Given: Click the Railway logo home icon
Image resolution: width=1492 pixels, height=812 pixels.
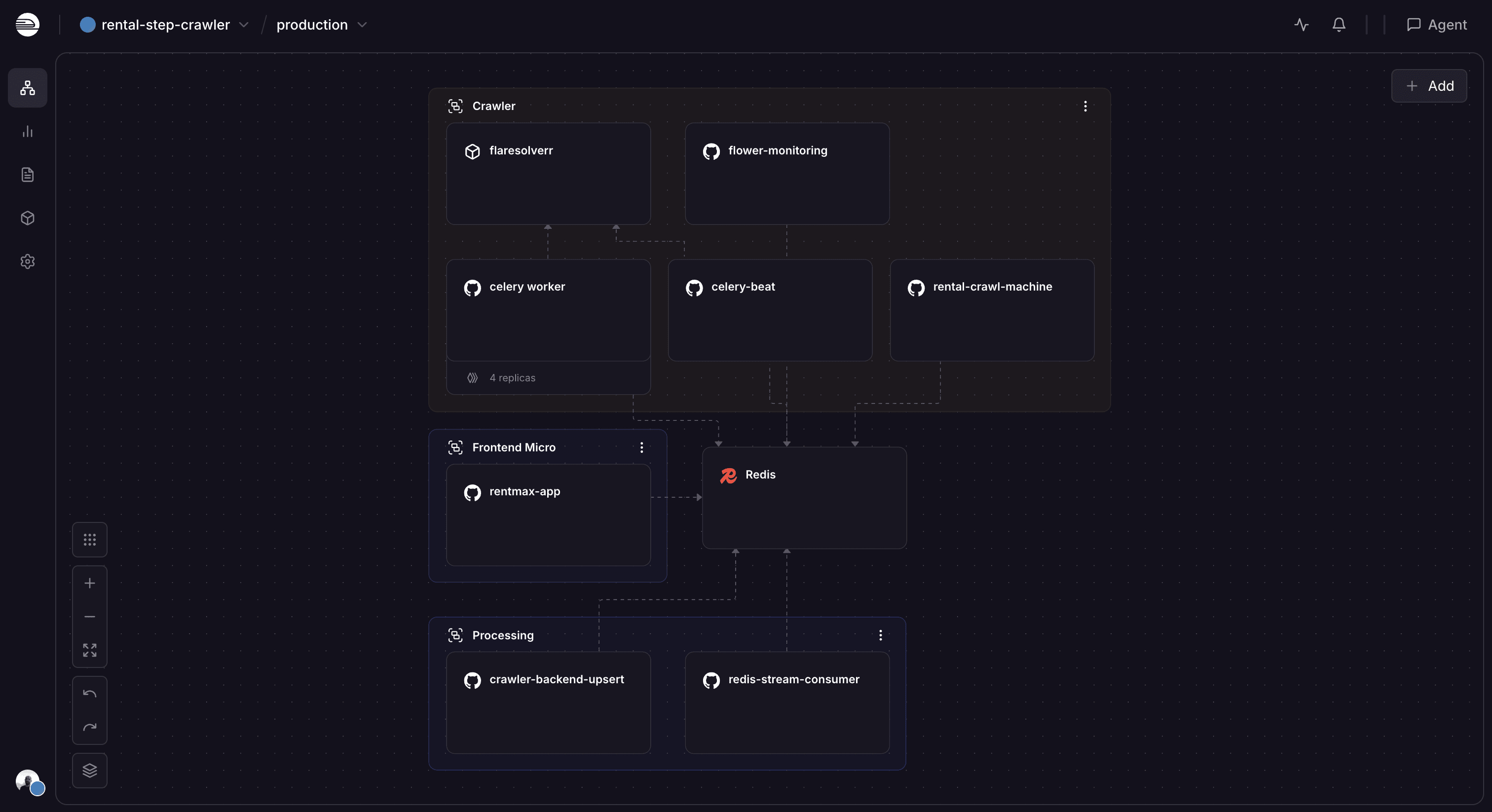Looking at the screenshot, I should click(27, 24).
